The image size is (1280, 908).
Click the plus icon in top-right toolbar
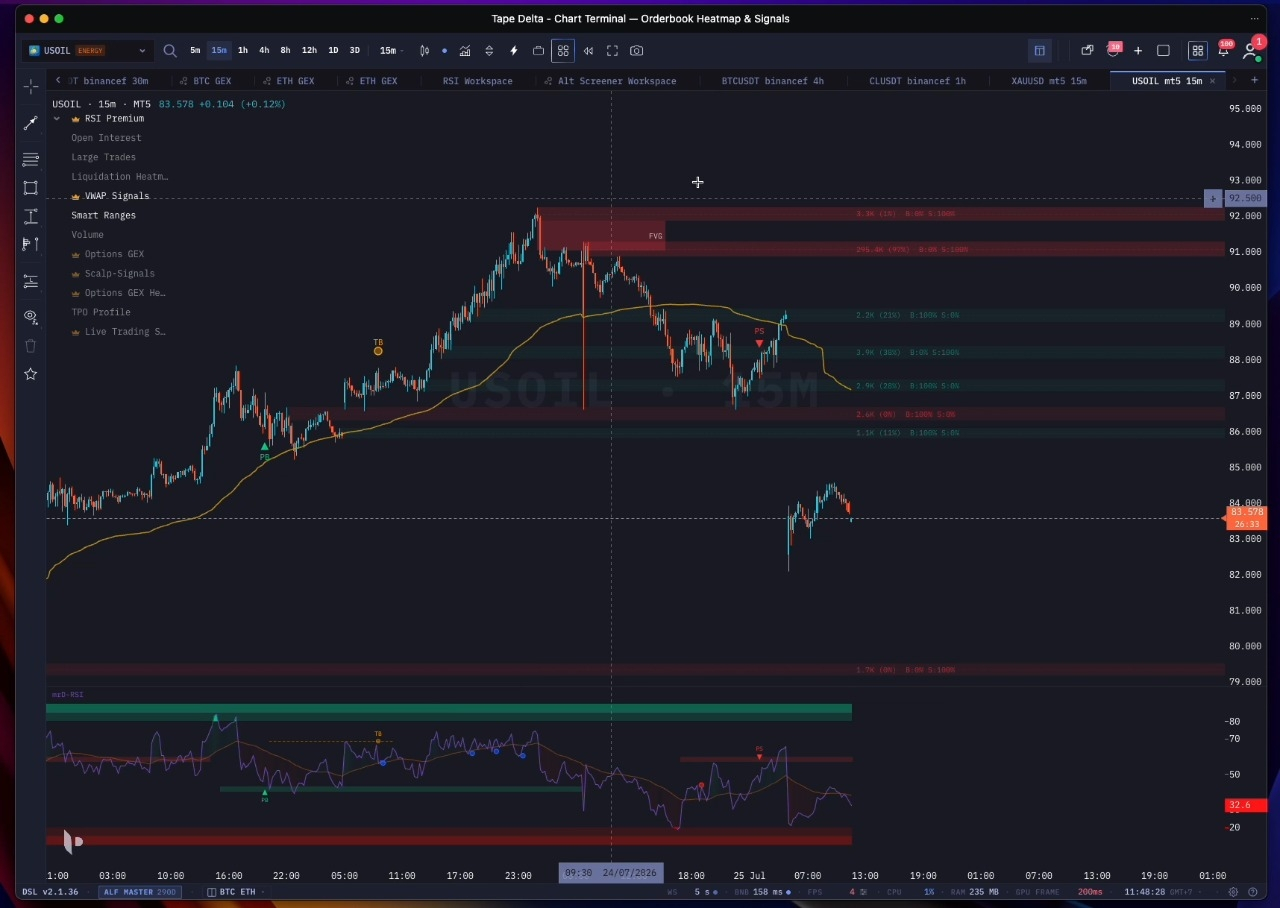(x=1138, y=51)
